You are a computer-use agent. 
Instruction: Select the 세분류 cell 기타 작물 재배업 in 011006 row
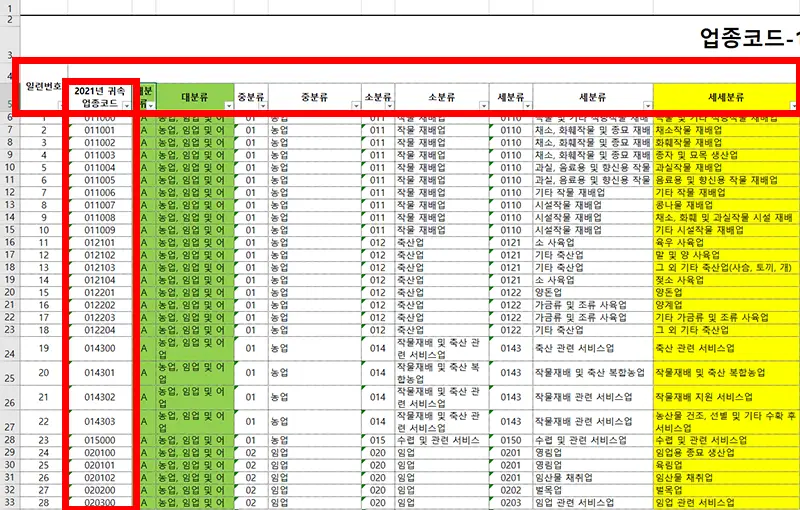click(x=593, y=193)
